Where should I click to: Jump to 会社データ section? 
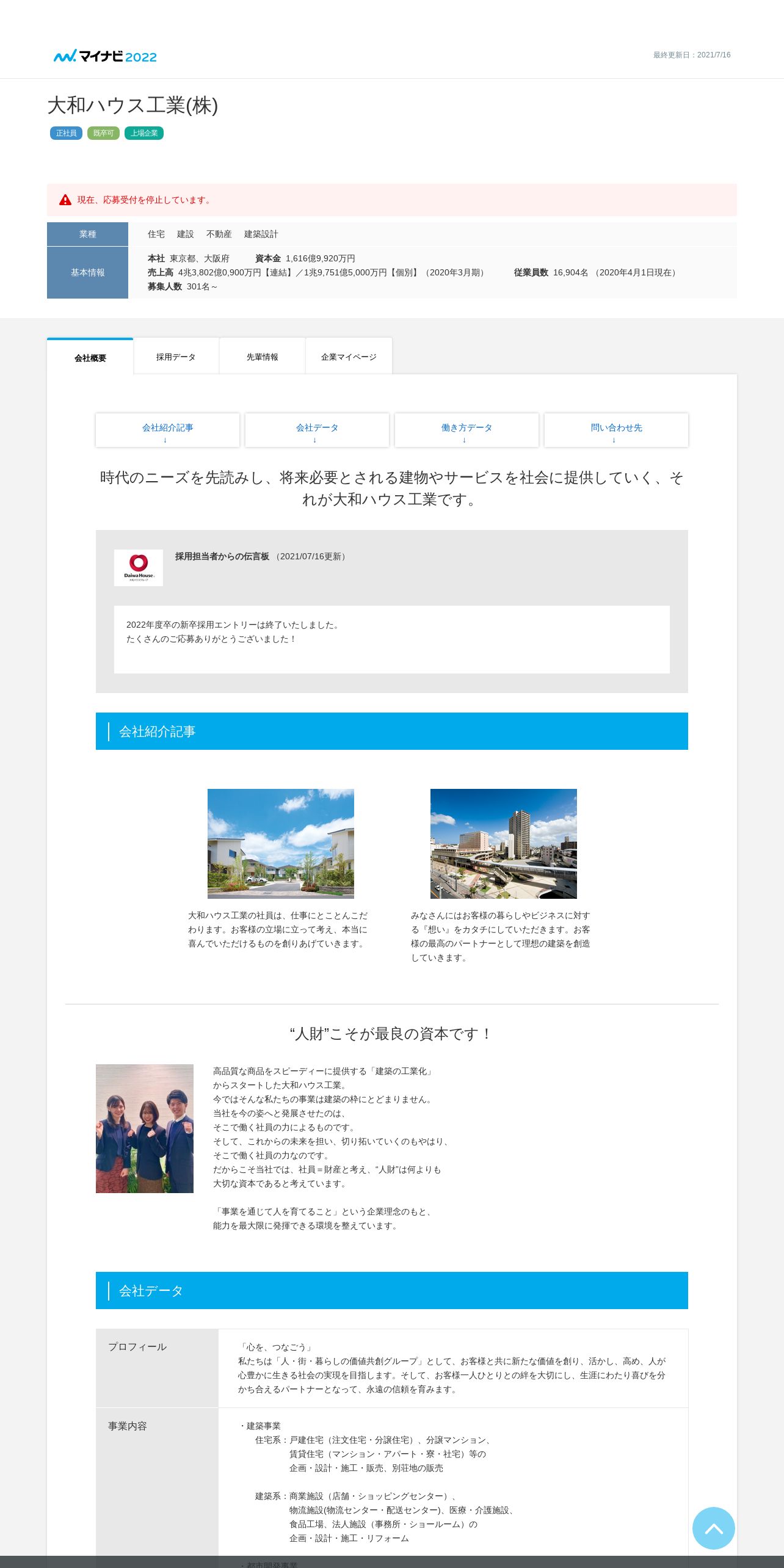[x=317, y=430]
